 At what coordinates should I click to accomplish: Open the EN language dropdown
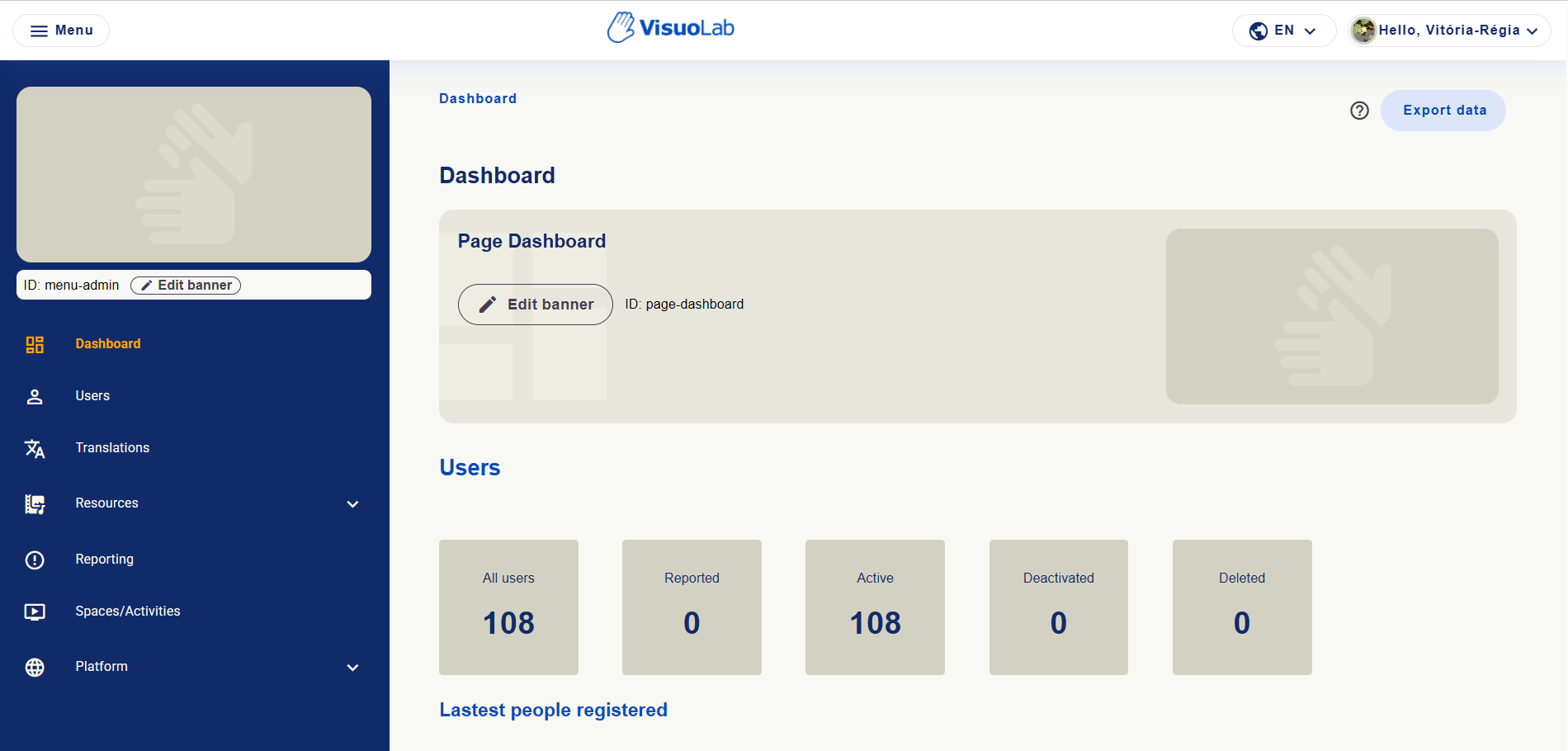pyautogui.click(x=1283, y=31)
